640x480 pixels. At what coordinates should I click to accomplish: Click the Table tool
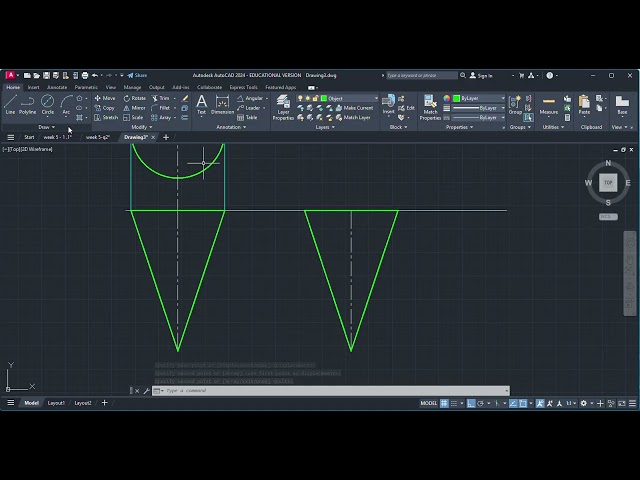pyautogui.click(x=247, y=118)
